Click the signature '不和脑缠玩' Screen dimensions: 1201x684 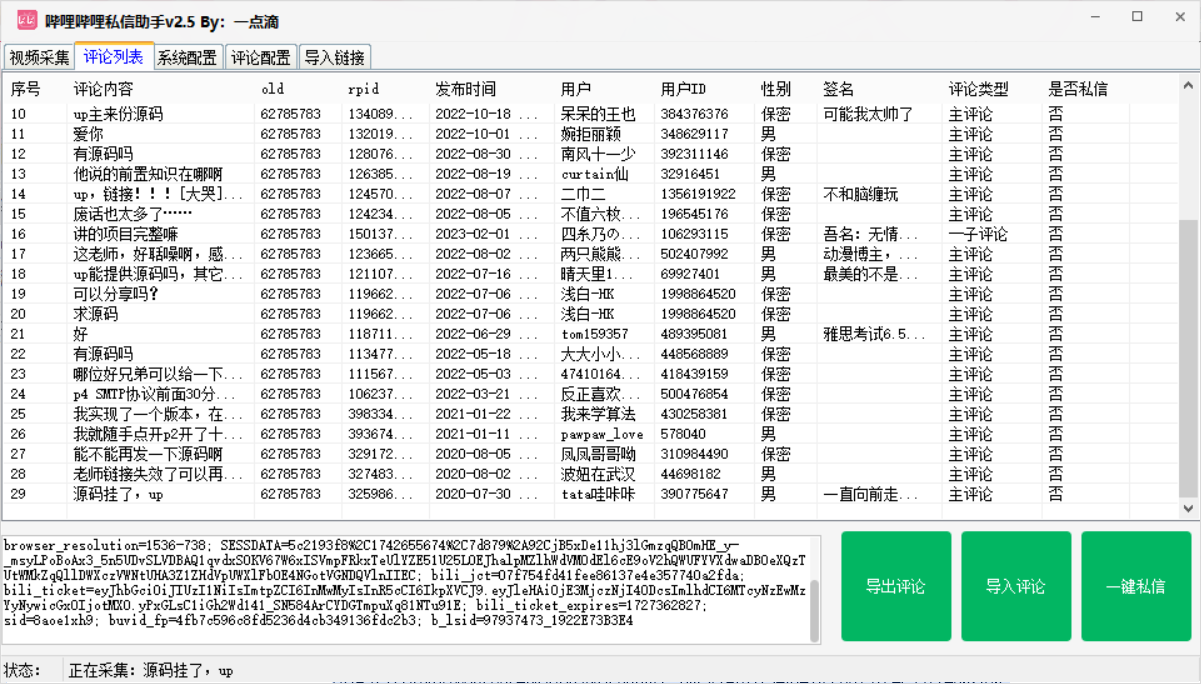[x=861, y=194]
